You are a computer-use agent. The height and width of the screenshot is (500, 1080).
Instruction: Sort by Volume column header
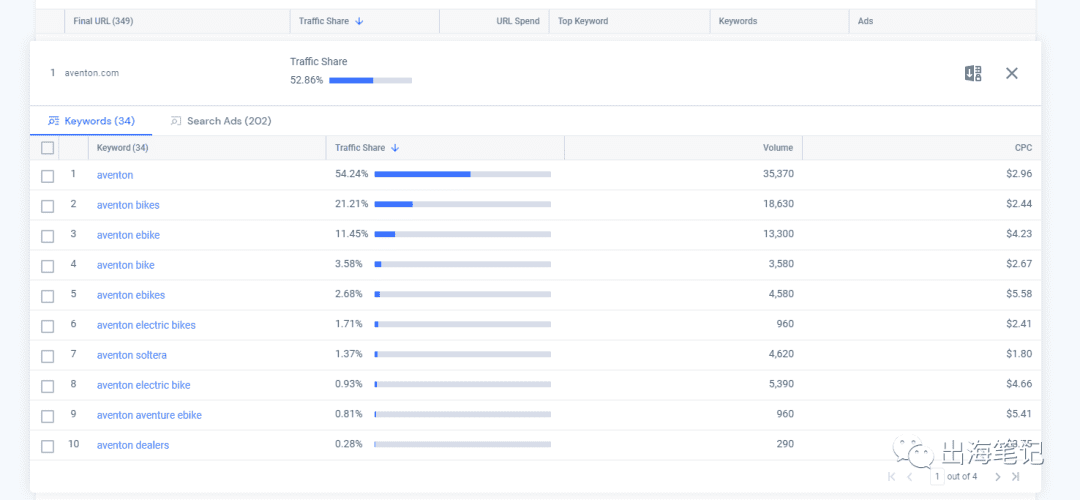[x=778, y=148]
